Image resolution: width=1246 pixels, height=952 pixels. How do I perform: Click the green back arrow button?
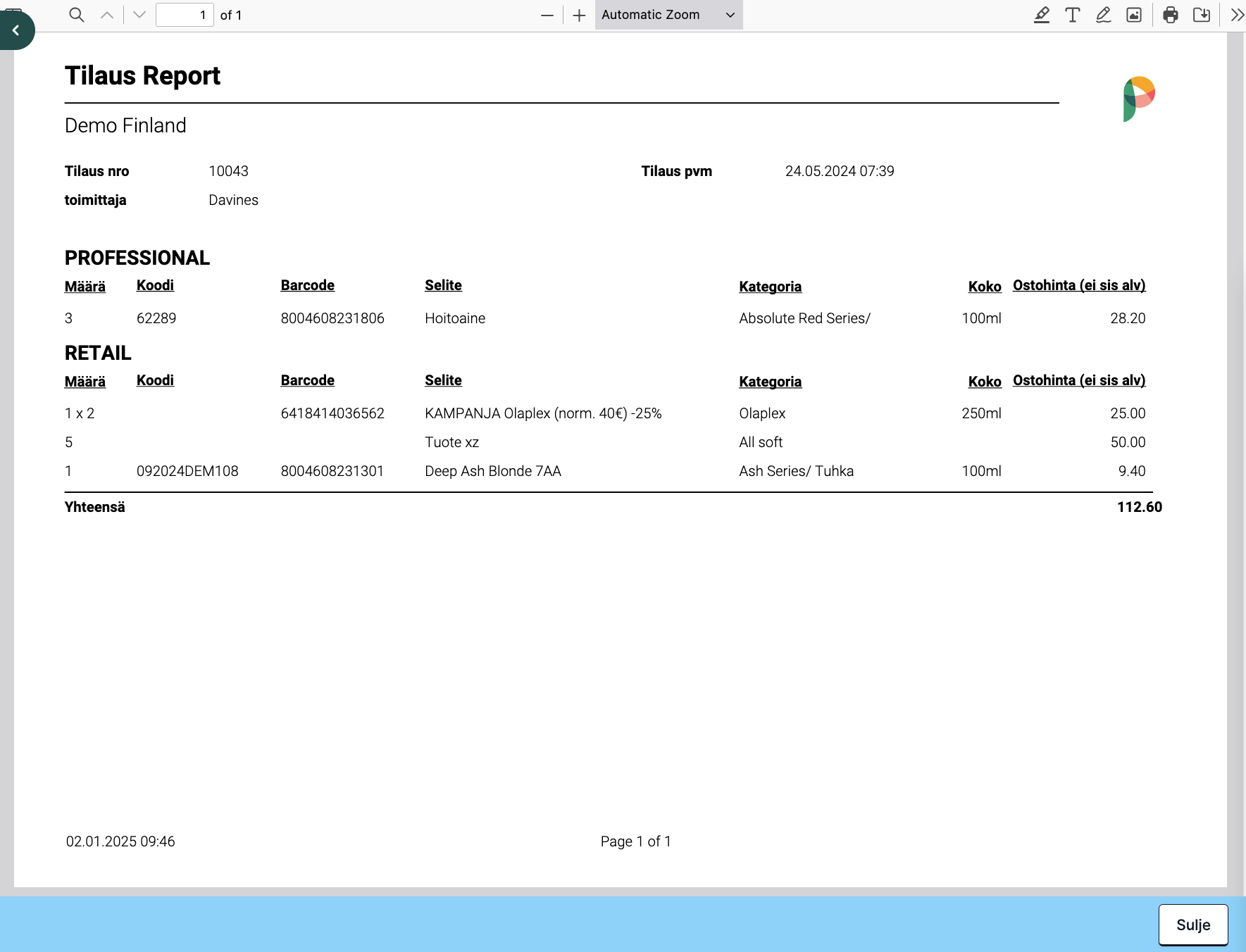point(16,30)
